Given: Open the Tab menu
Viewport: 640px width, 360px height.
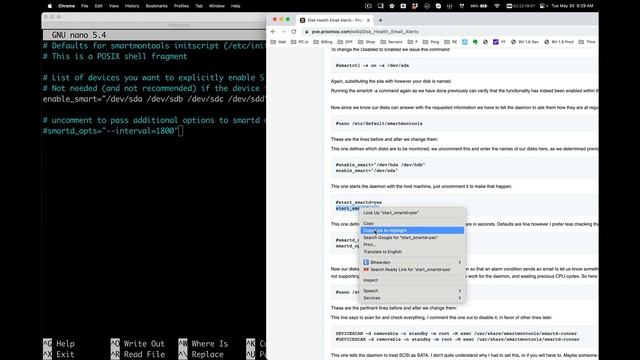Looking at the screenshot, I should [x=199, y=6].
